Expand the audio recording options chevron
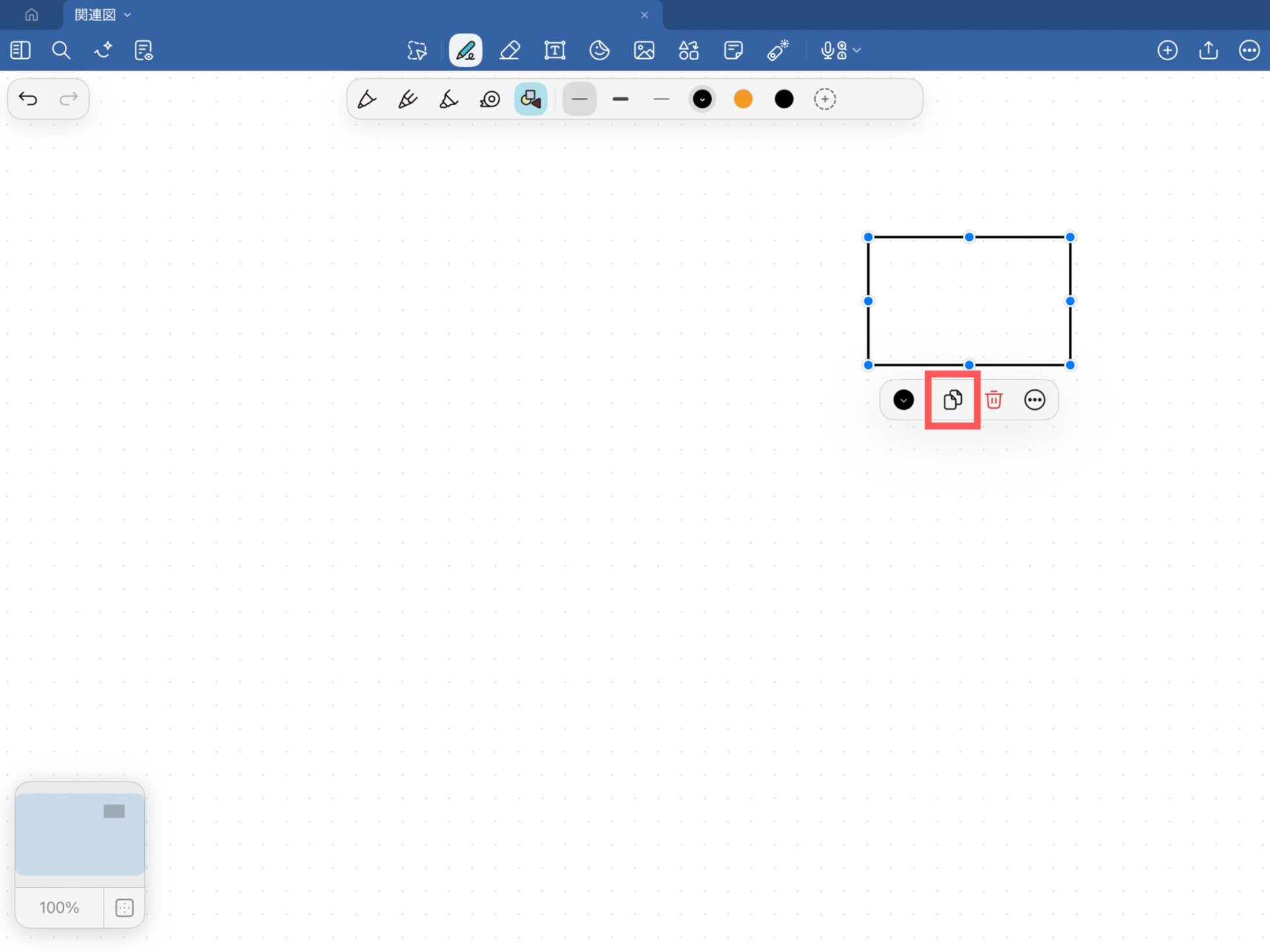 click(857, 50)
